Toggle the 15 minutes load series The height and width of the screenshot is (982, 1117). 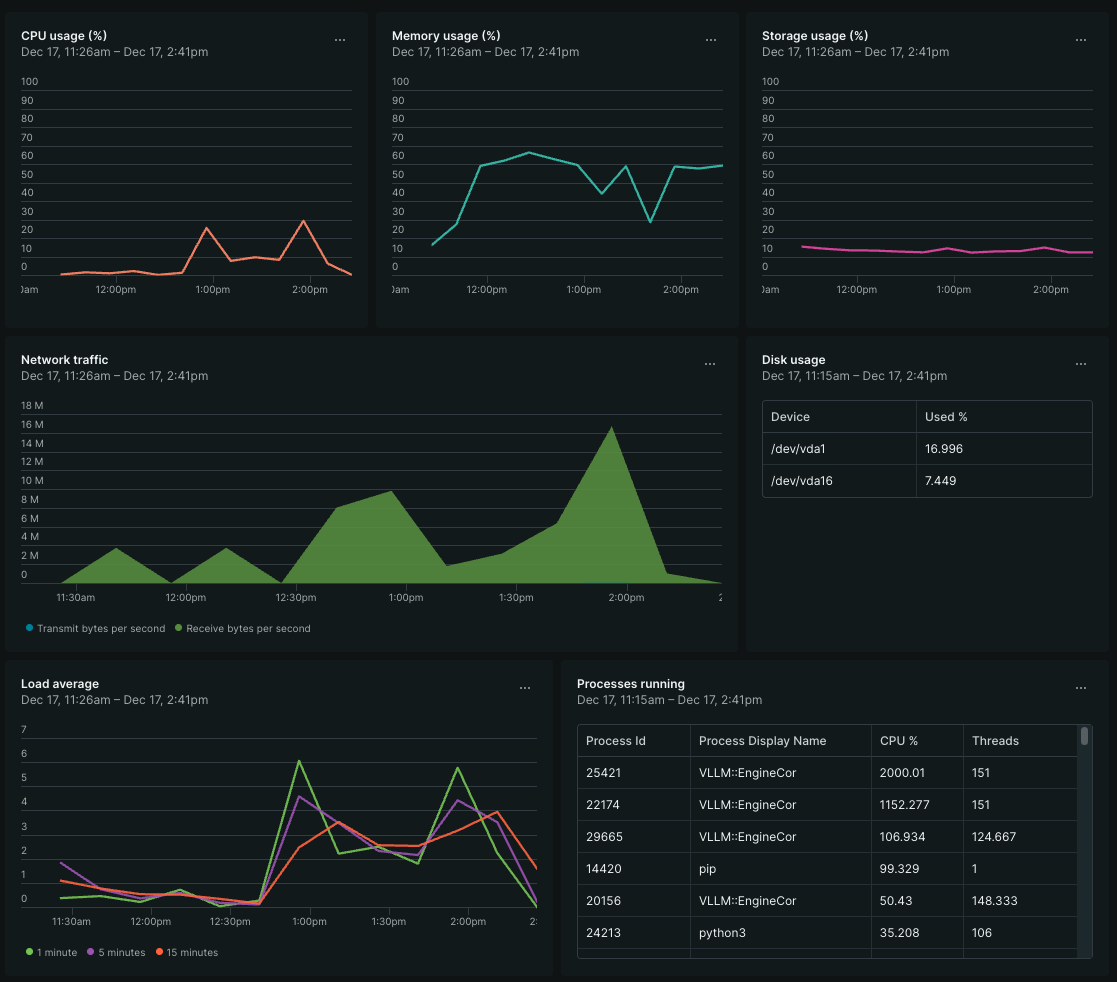[186, 953]
